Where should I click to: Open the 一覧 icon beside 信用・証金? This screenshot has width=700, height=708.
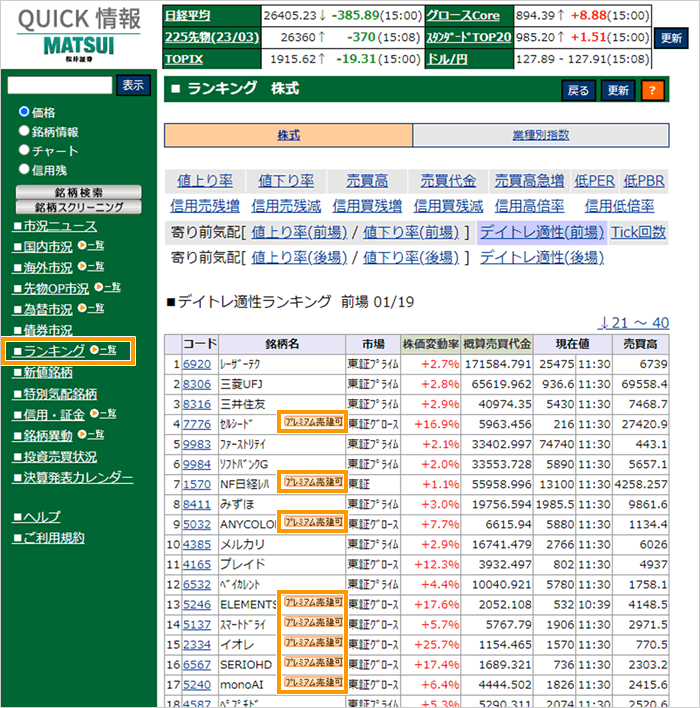click(103, 413)
